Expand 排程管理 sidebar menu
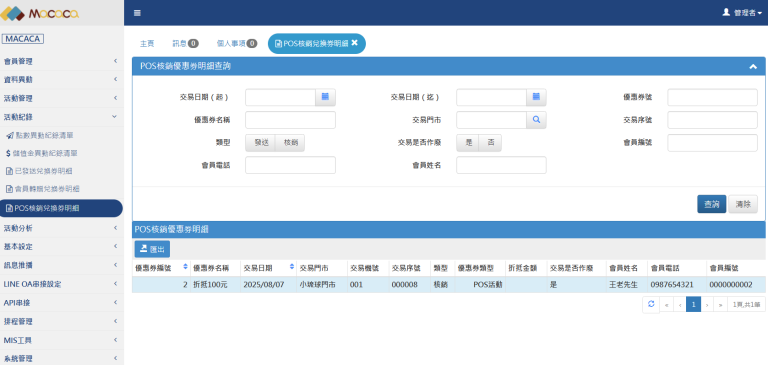Screen dimensions: 768x365 61,321
